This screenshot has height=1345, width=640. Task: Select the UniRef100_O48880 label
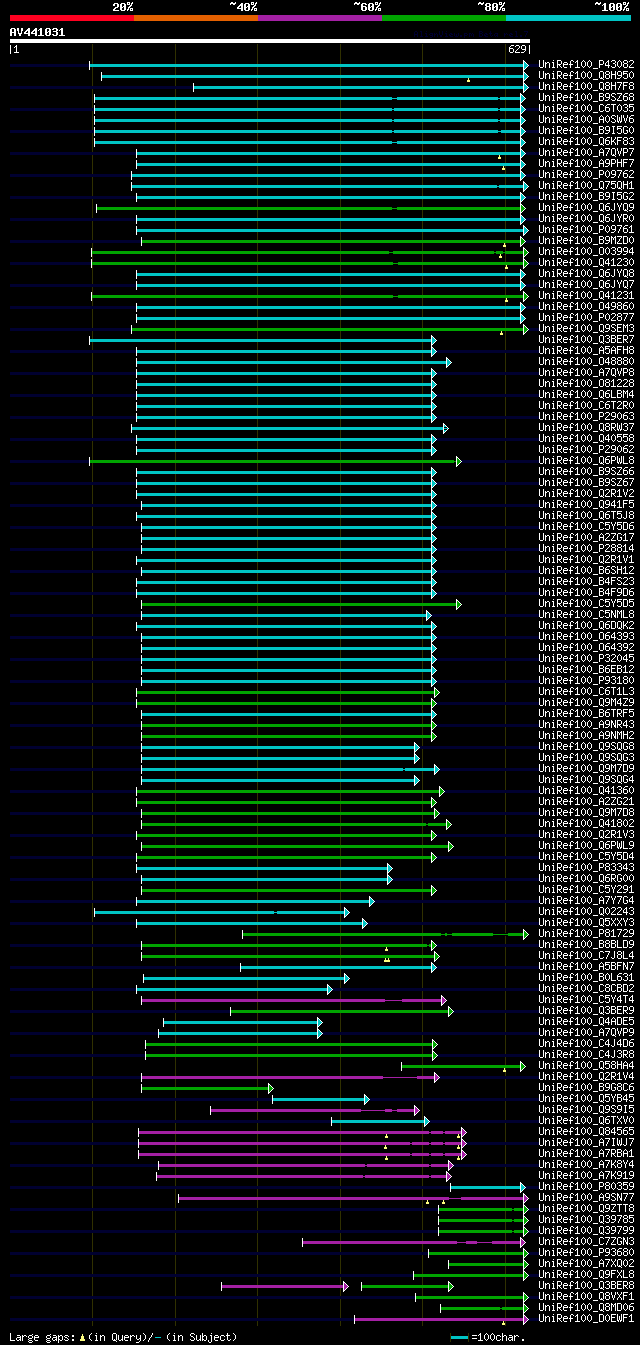tap(584, 361)
